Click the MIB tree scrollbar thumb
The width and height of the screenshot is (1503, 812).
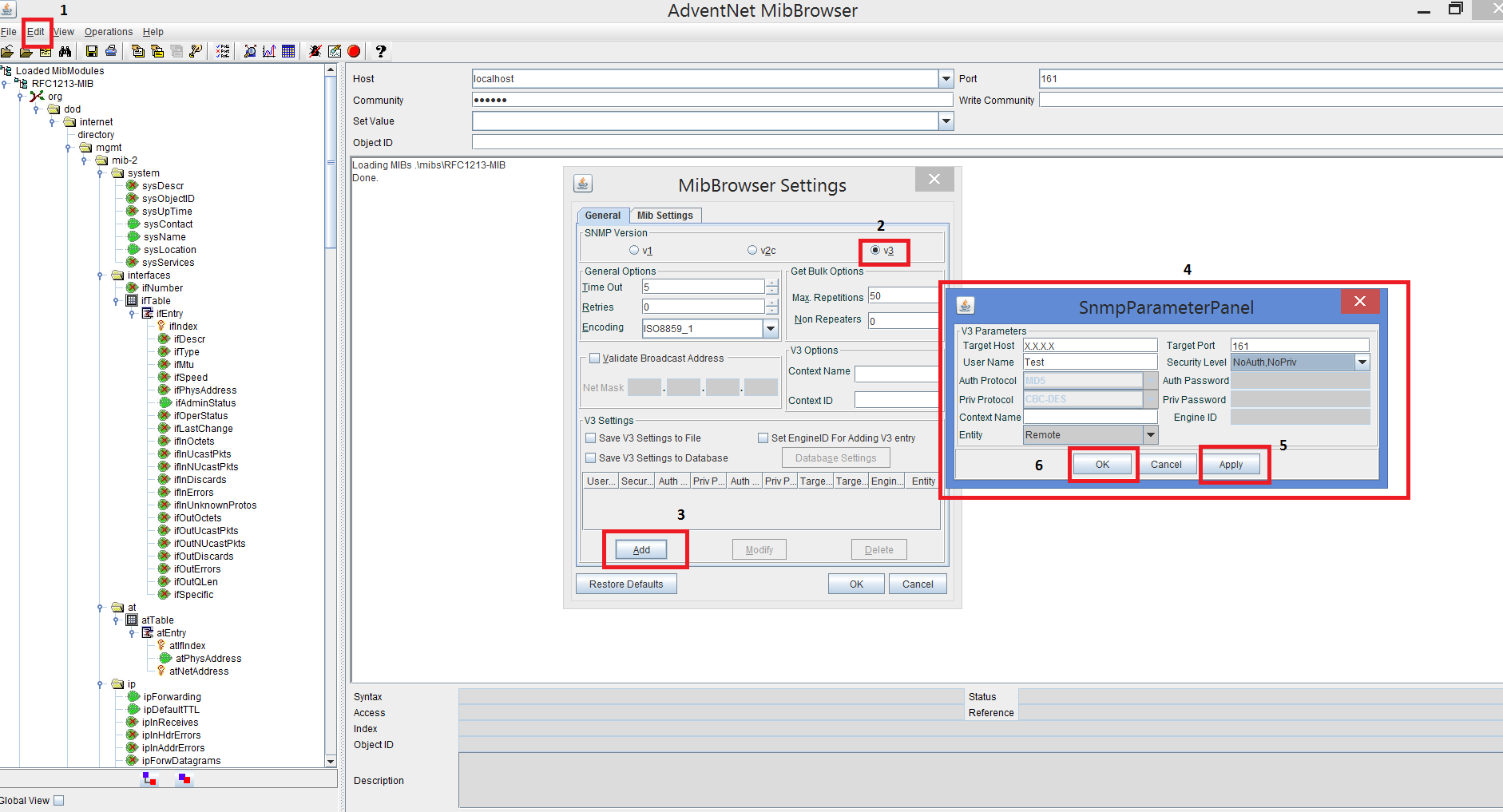point(331,162)
